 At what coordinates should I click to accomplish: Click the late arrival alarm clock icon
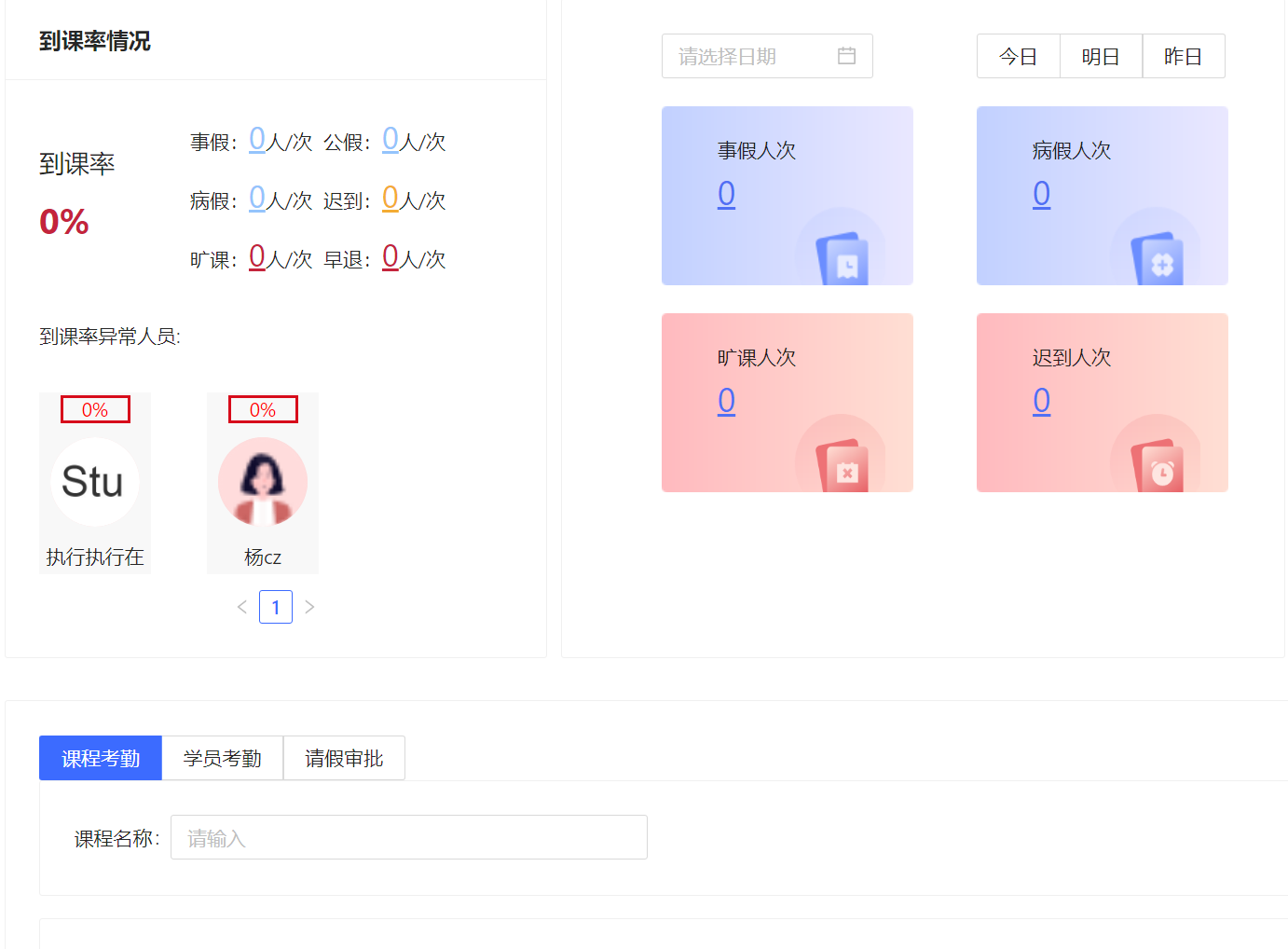pyautogui.click(x=1158, y=466)
